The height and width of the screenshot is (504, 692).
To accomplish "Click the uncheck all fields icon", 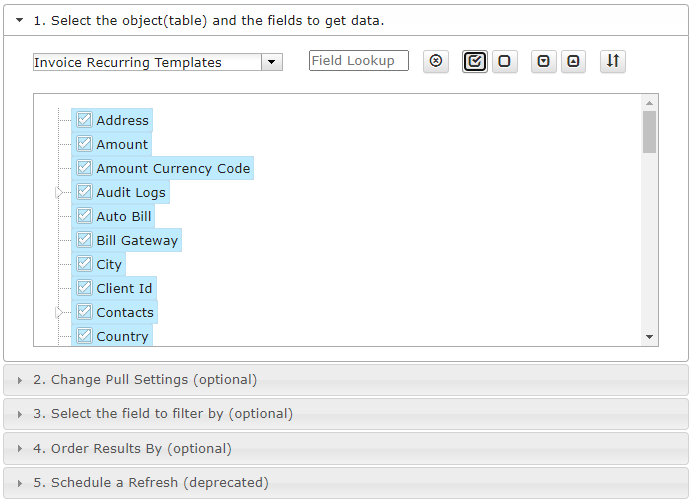I will pos(504,61).
